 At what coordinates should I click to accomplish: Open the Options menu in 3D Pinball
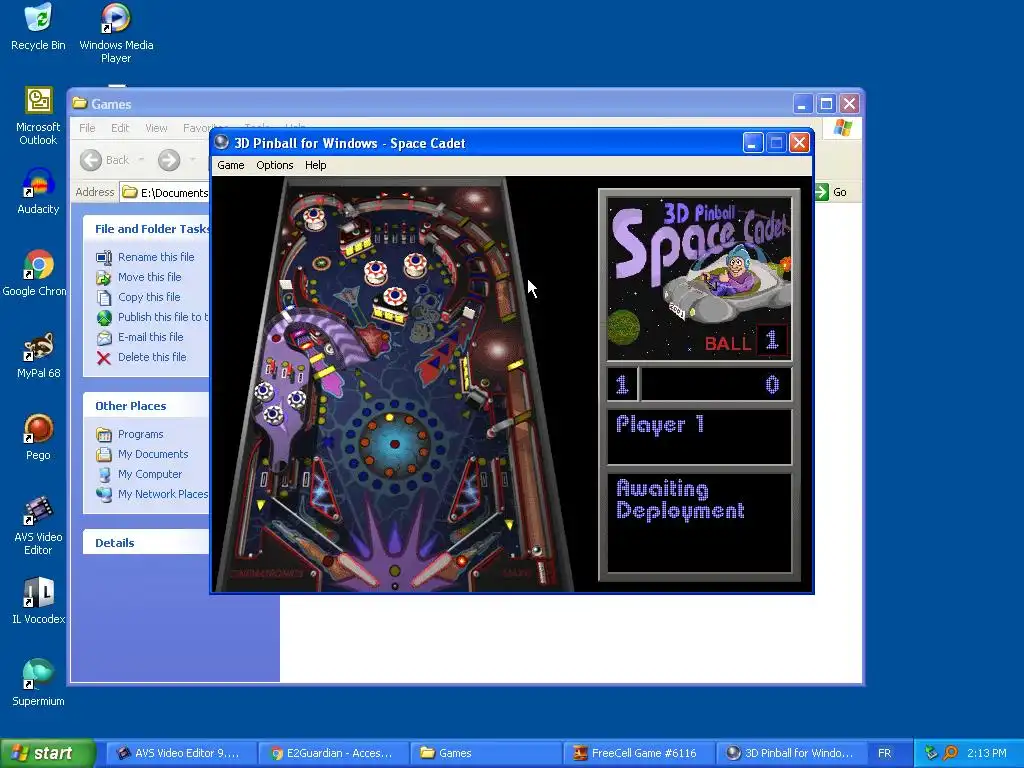click(x=274, y=165)
